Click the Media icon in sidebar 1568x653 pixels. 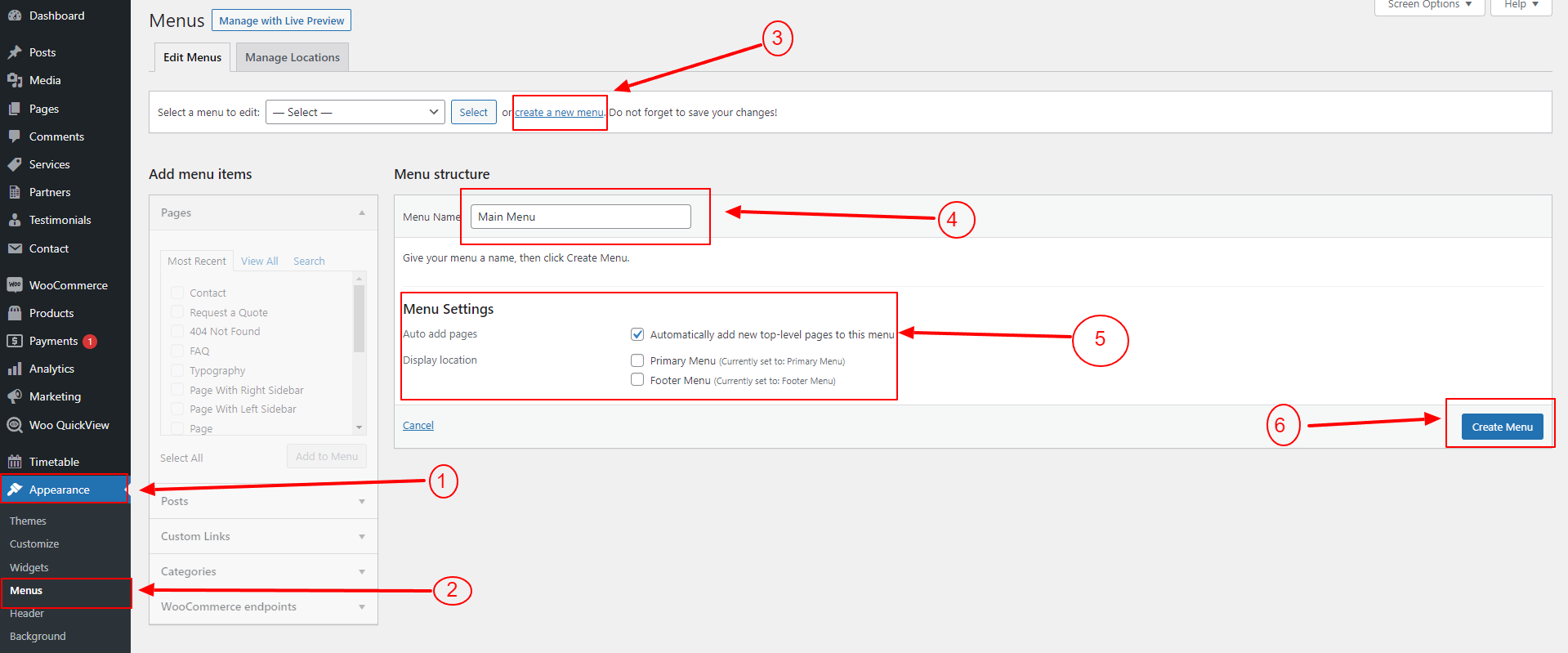(15, 80)
